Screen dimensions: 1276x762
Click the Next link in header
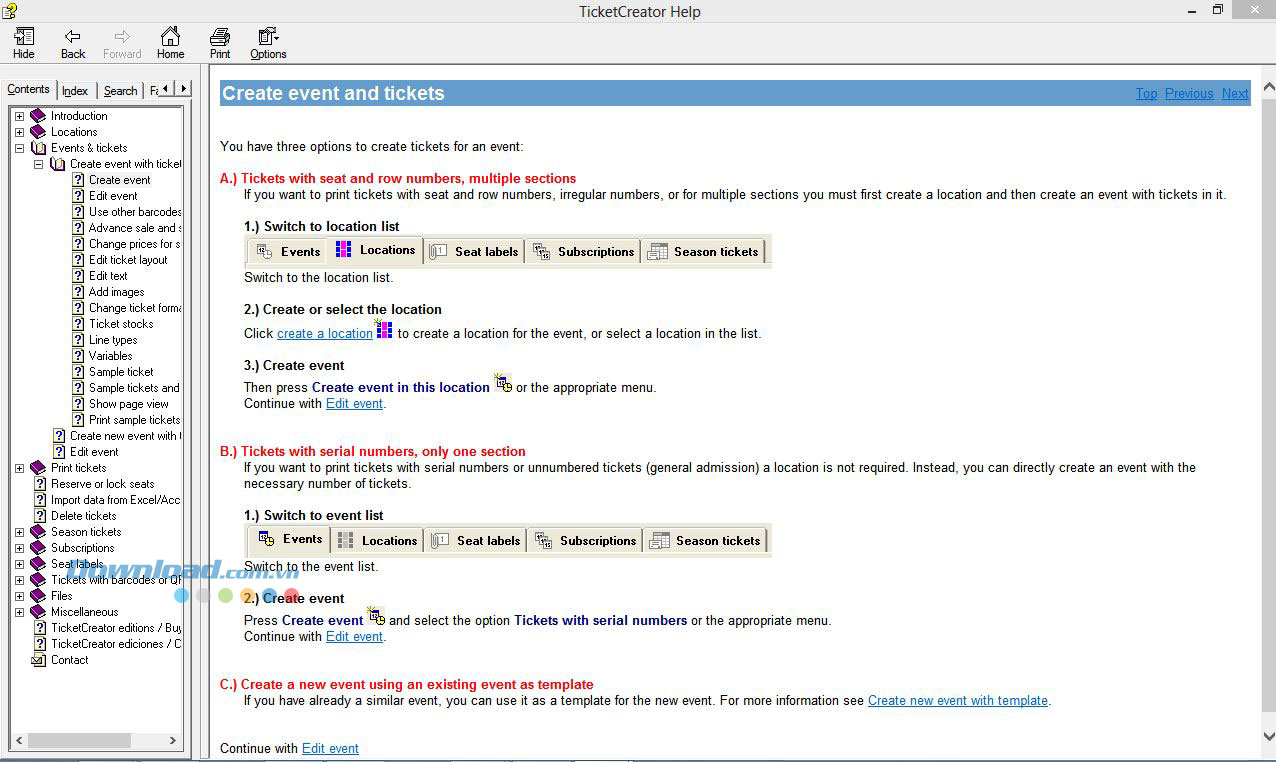tap(1234, 94)
